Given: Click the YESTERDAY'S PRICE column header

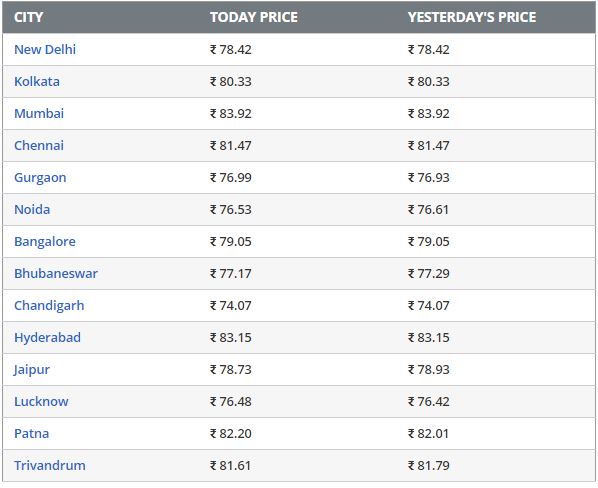Looking at the screenshot, I should [x=472, y=17].
